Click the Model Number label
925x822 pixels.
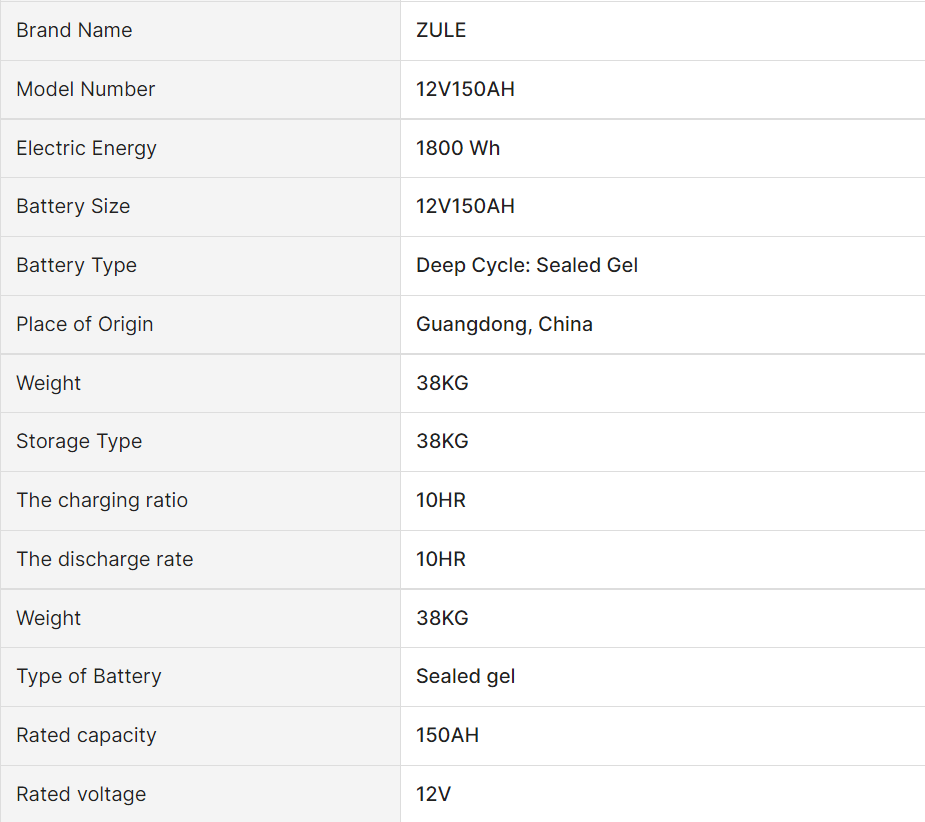pyautogui.click(x=86, y=89)
